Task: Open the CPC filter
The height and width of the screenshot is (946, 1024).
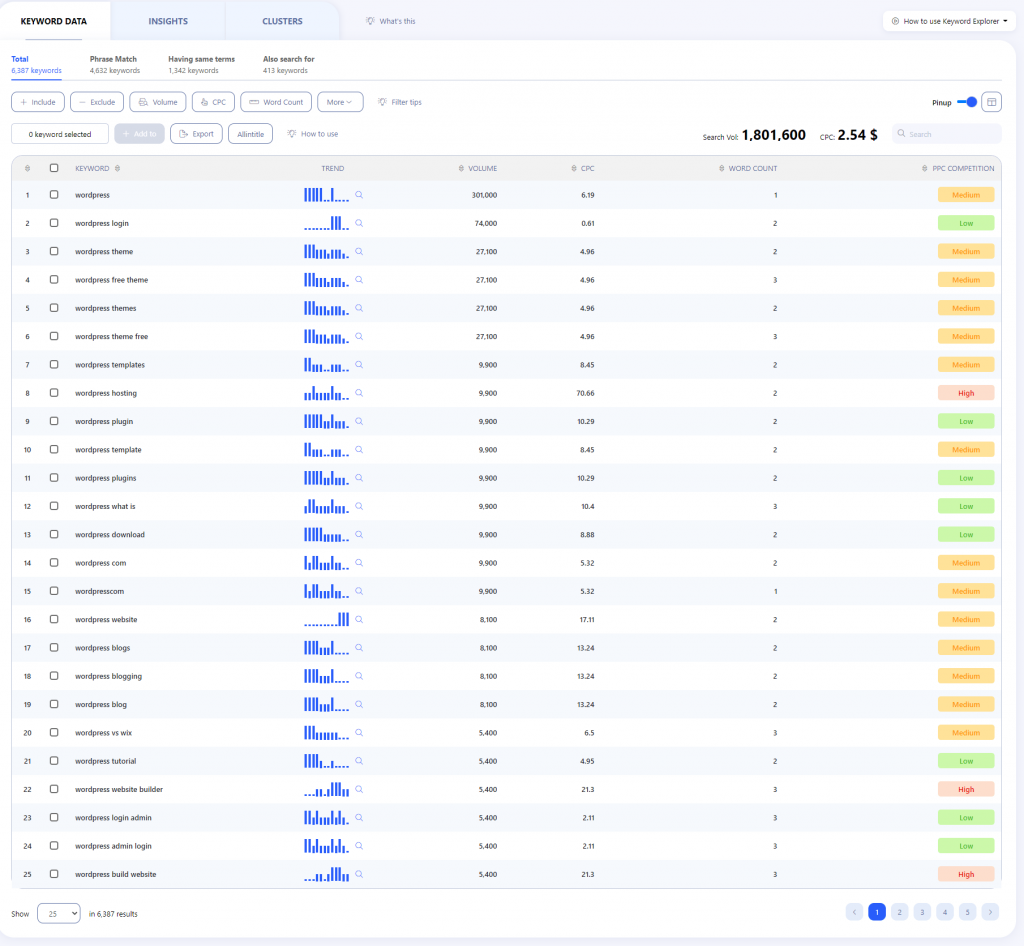Action: coord(214,102)
